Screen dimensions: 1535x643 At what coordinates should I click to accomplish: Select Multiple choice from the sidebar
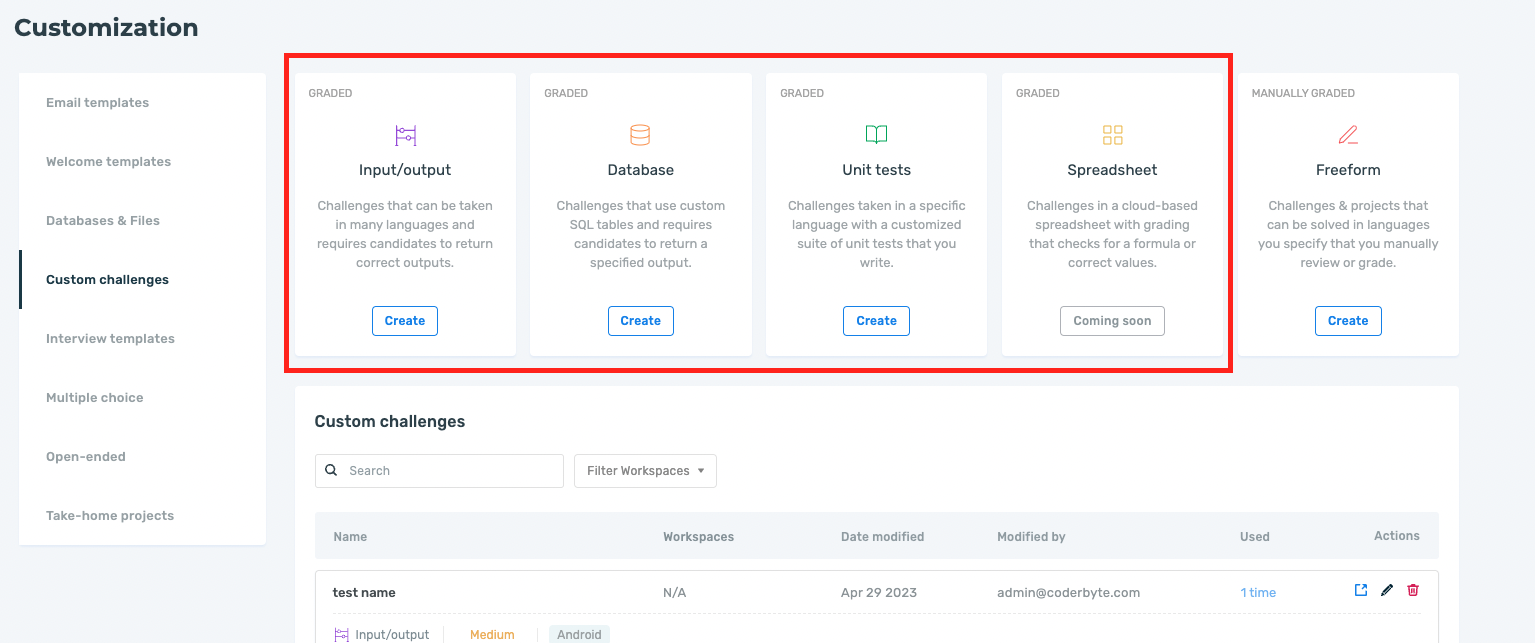[94, 397]
